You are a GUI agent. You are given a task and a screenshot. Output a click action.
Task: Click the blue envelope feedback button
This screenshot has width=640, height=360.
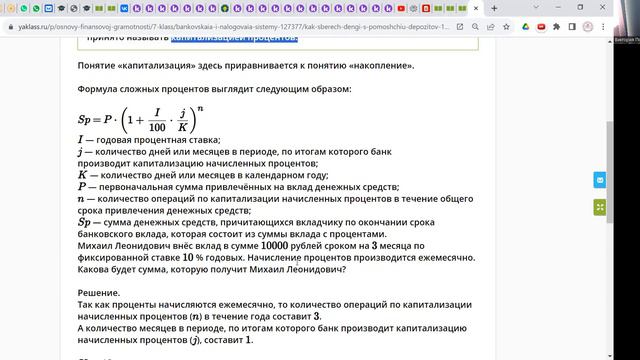click(600, 180)
